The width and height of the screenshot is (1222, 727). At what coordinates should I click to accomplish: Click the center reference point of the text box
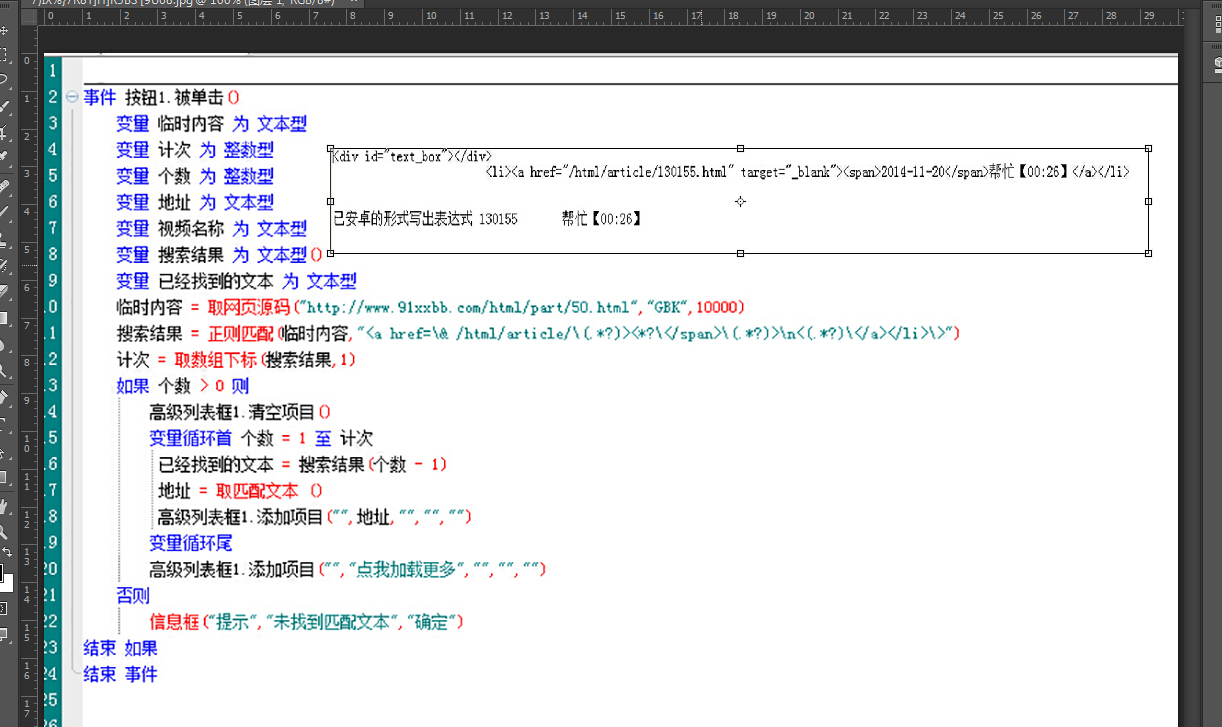click(x=740, y=201)
